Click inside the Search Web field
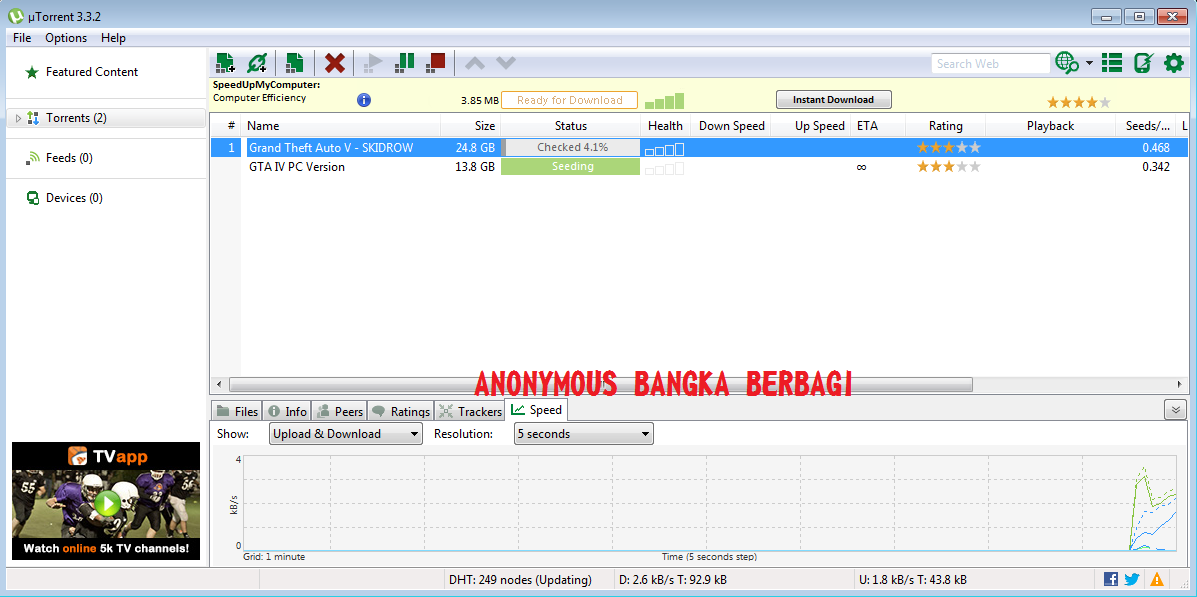This screenshot has height=597, width=1197. point(990,63)
